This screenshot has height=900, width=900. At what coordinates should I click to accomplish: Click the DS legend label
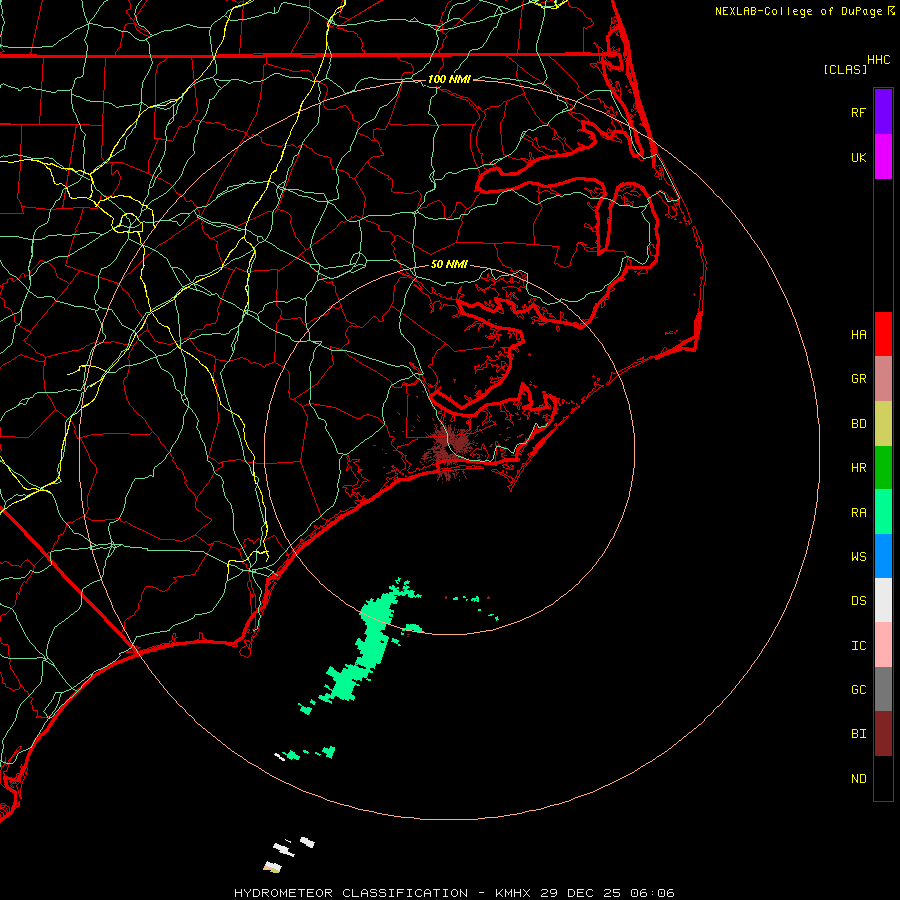pos(858,601)
